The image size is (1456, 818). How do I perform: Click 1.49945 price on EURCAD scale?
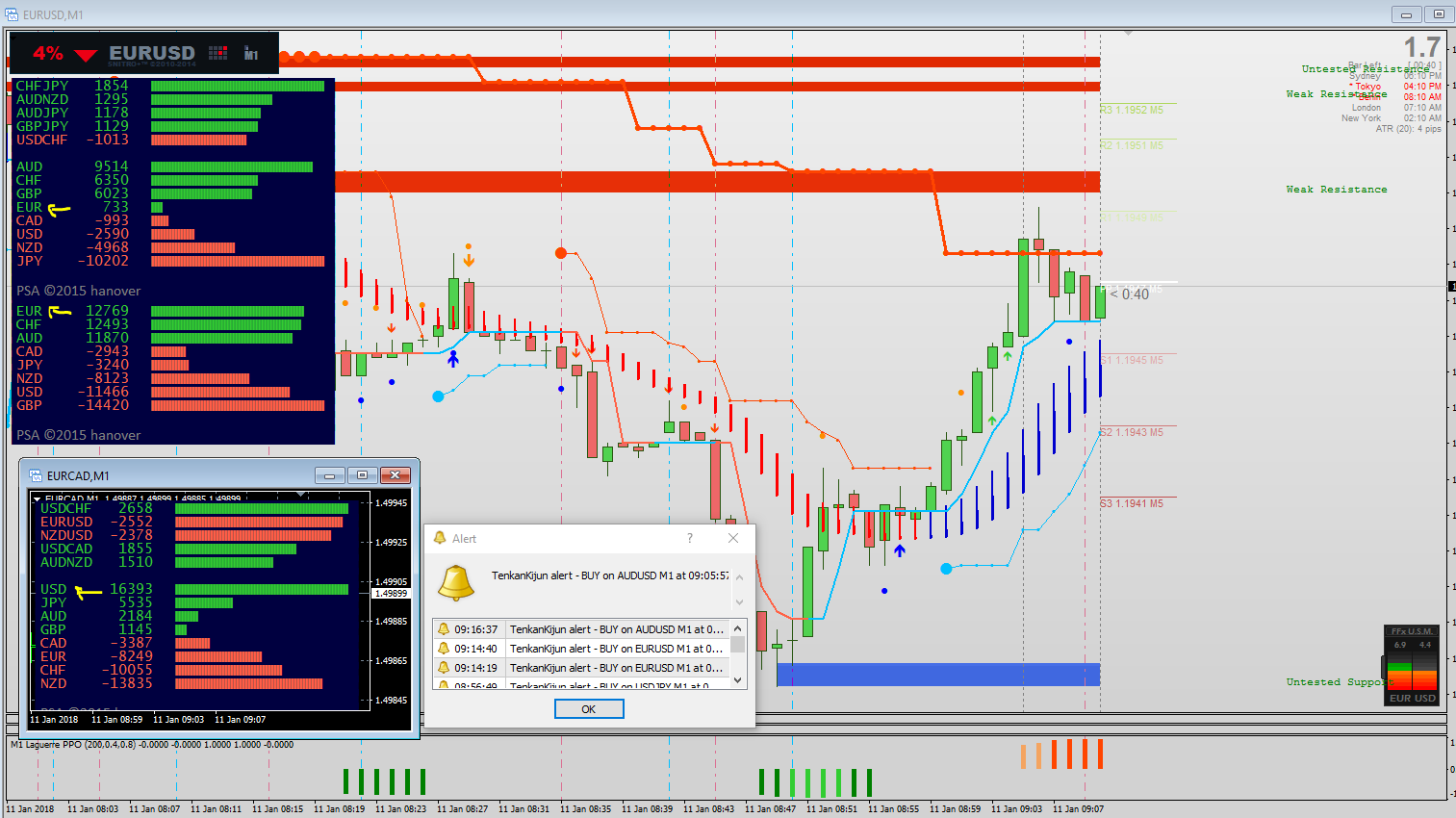point(391,503)
